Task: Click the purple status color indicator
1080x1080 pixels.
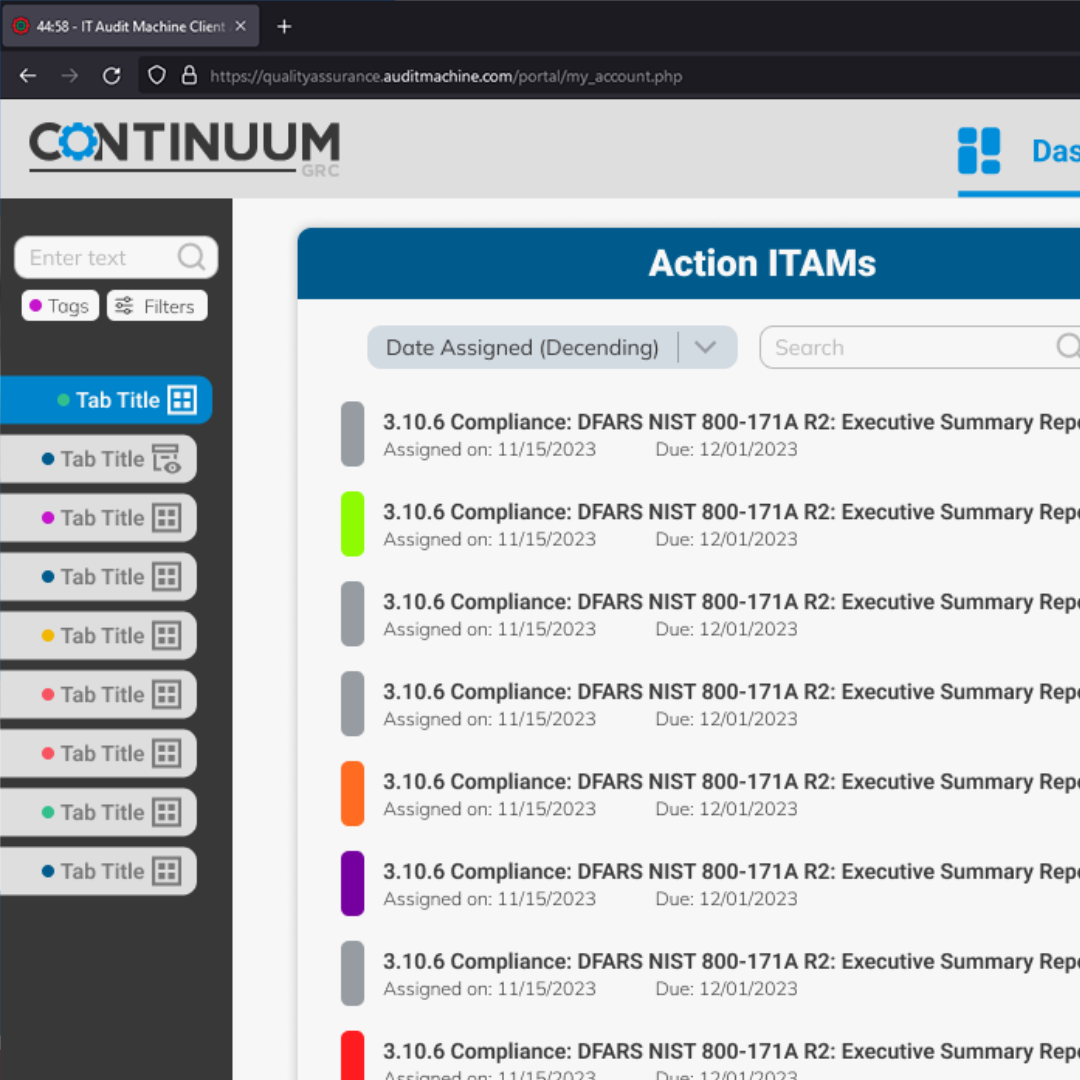Action: 352,884
